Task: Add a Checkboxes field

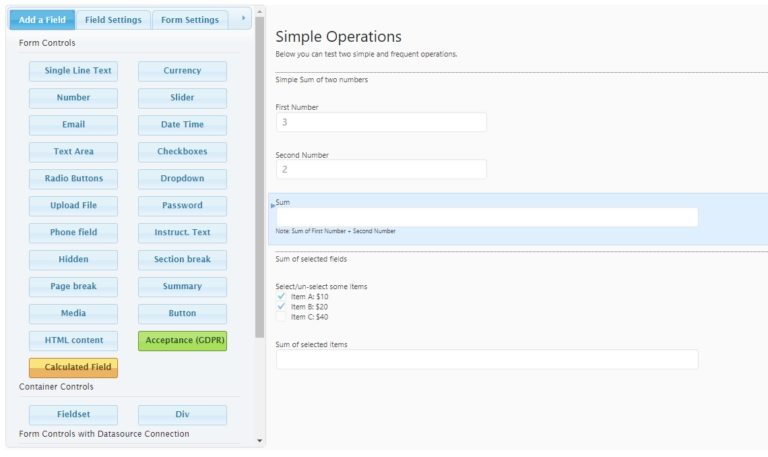Action: (182, 152)
